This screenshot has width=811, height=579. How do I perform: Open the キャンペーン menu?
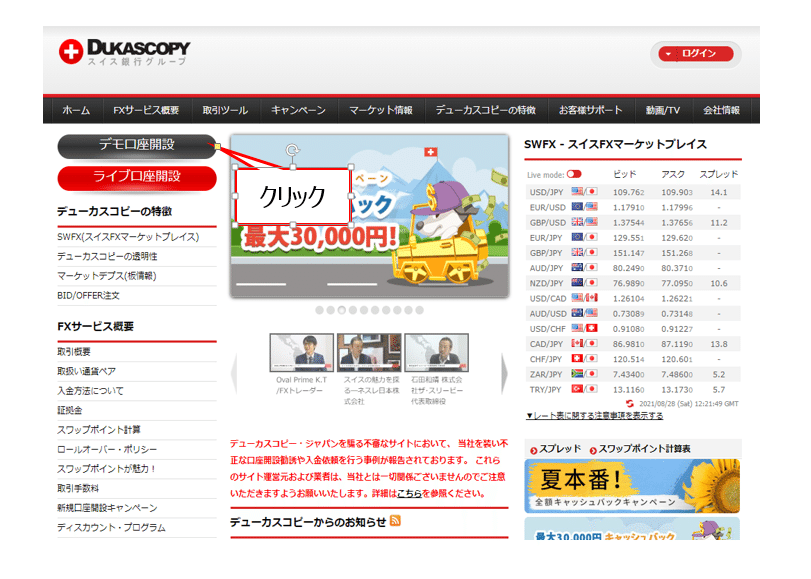point(298,110)
